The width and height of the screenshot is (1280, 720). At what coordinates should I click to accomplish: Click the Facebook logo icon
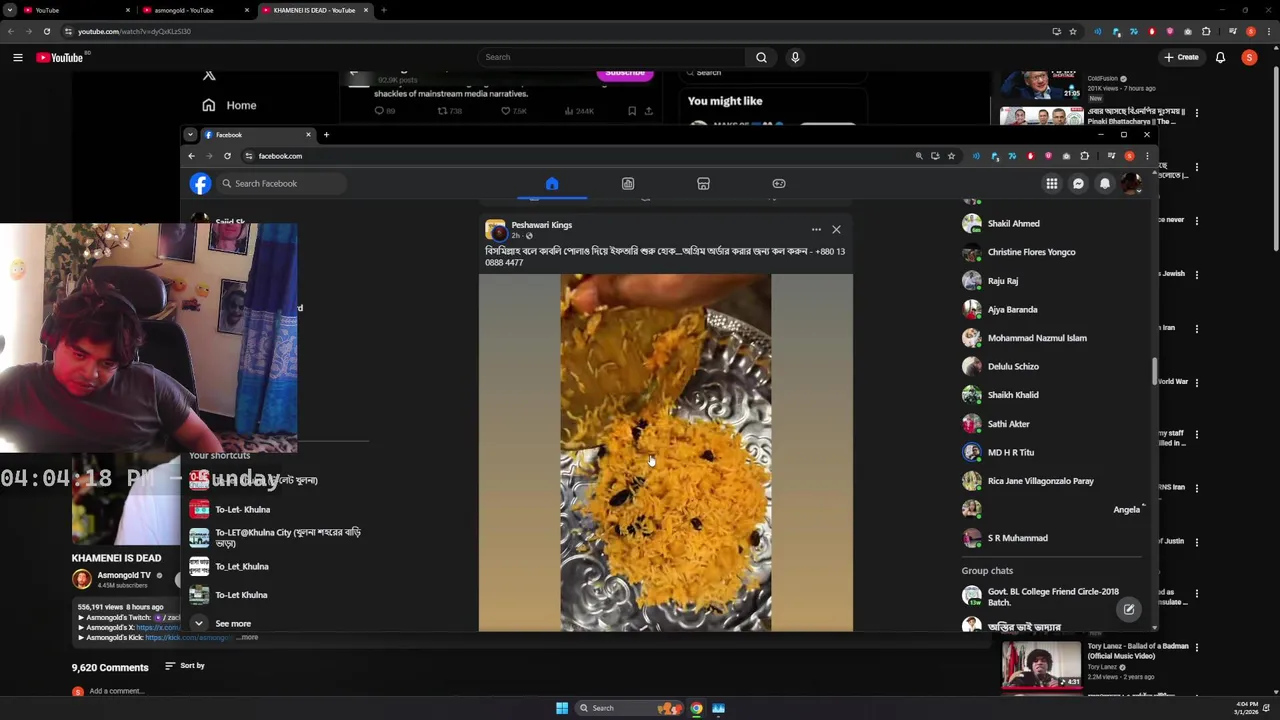[200, 183]
